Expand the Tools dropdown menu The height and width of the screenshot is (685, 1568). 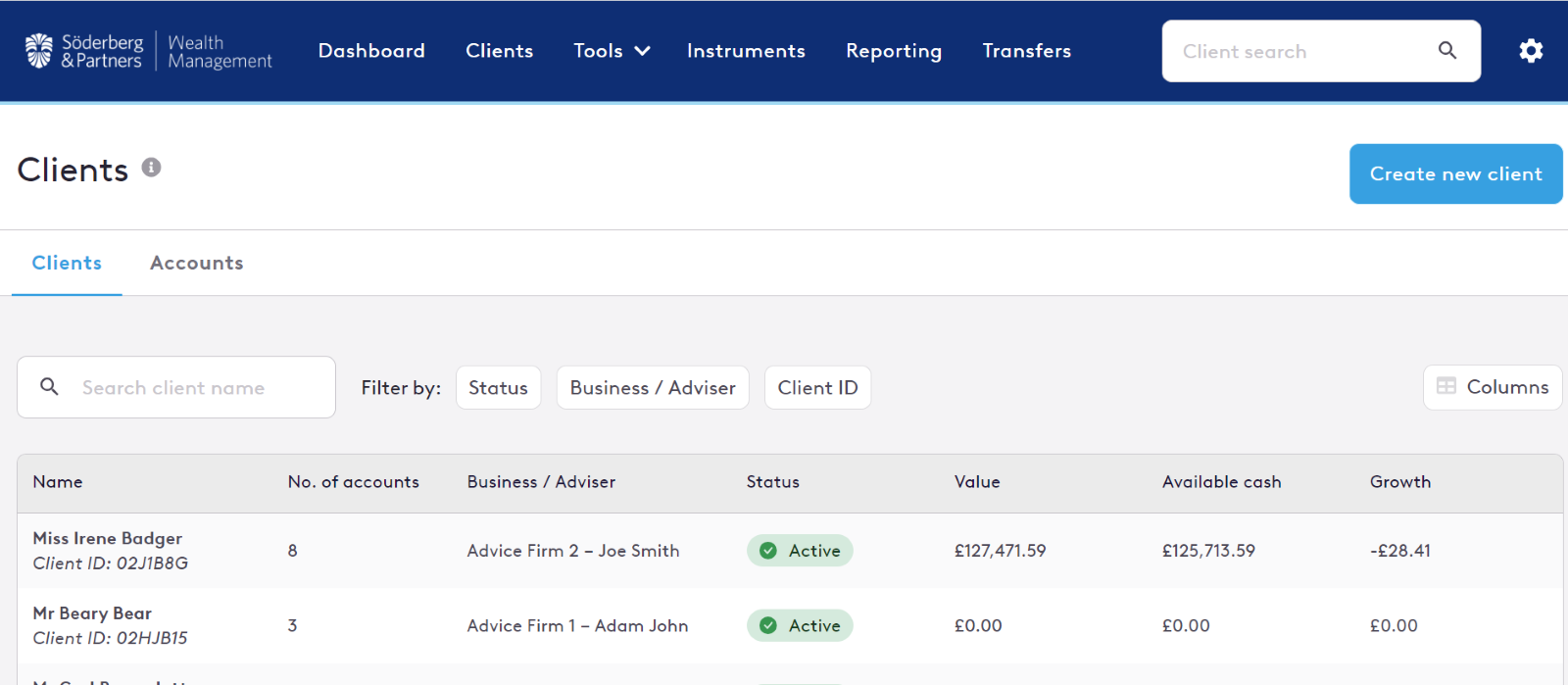click(612, 51)
